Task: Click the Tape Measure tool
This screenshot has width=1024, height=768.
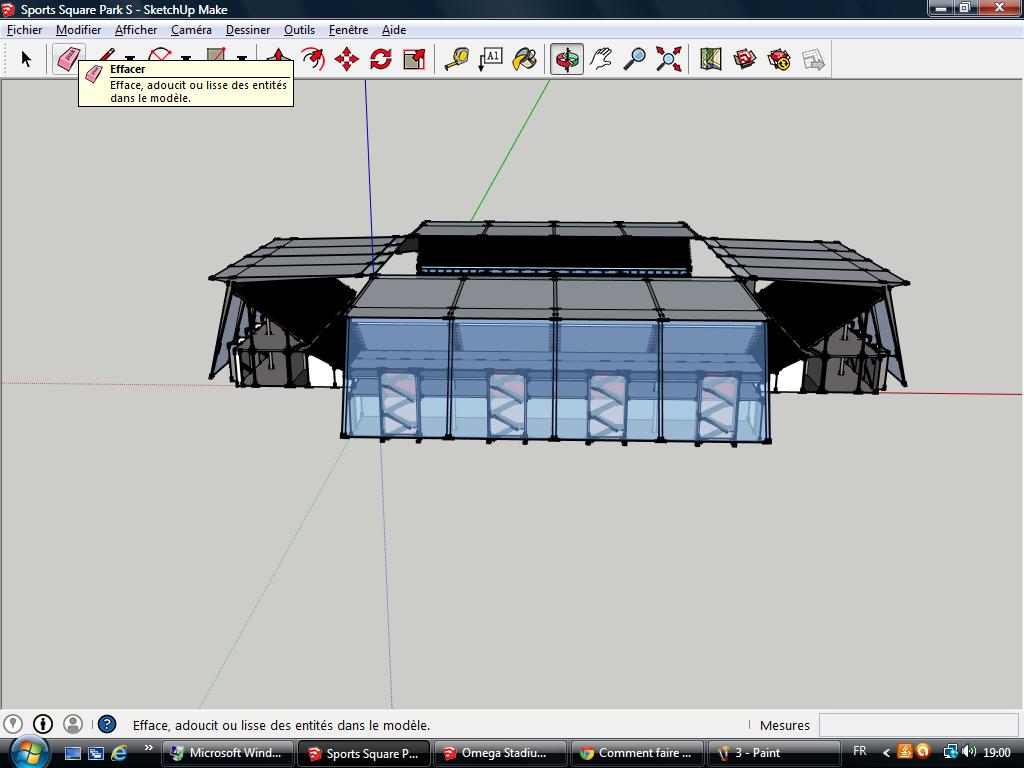Action: coord(457,59)
